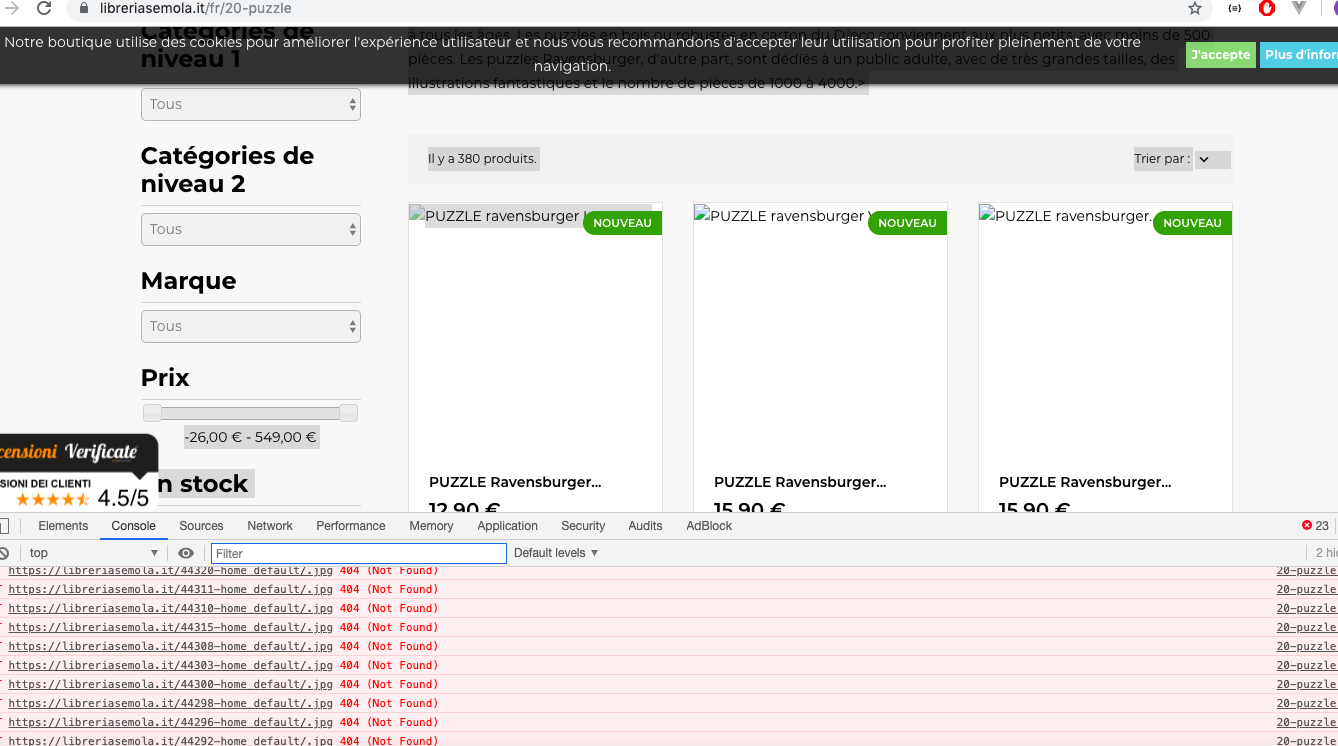The width and height of the screenshot is (1338, 746).
Task: Open the Network tab
Action: coord(270,525)
